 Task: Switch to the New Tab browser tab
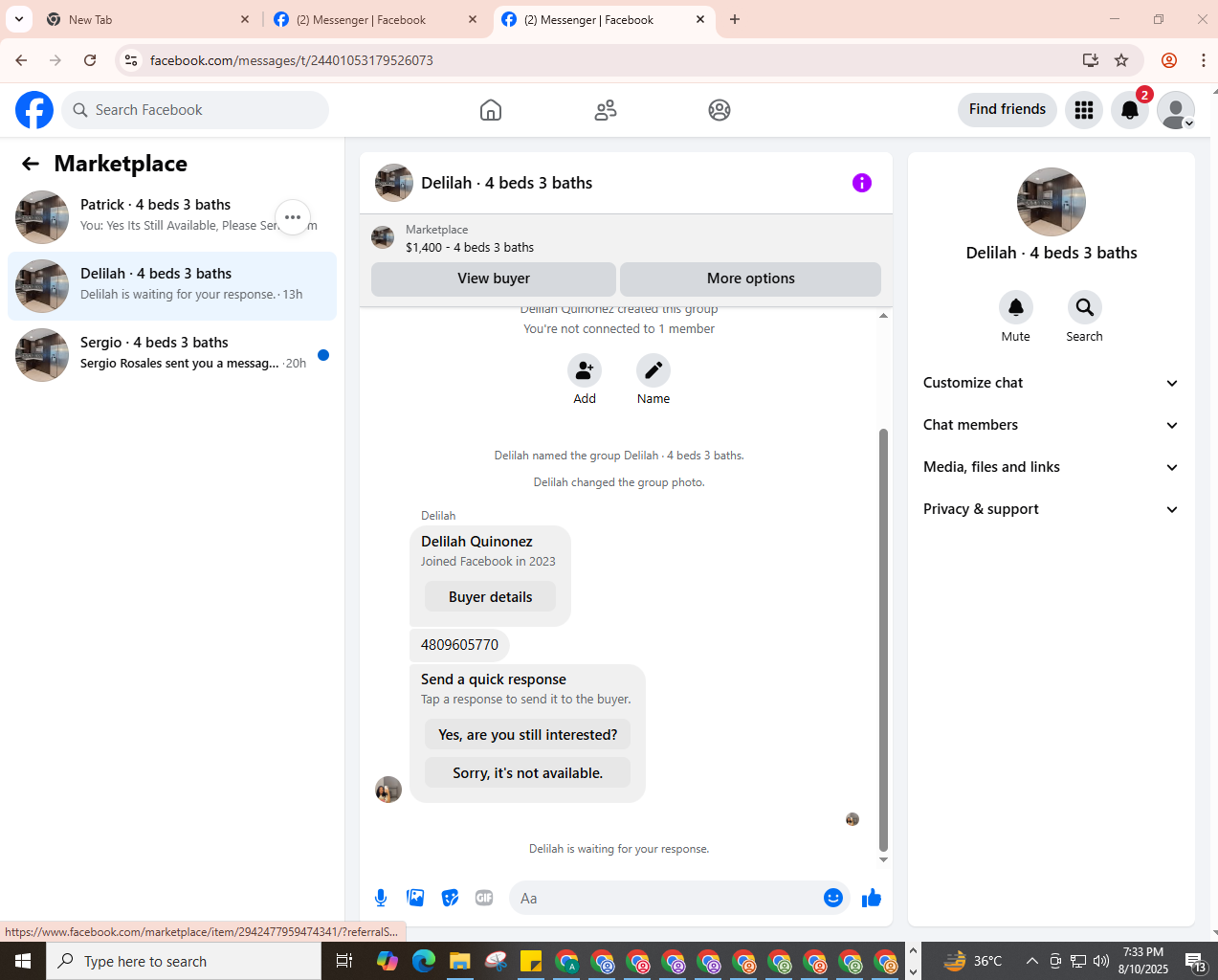[x=148, y=19]
